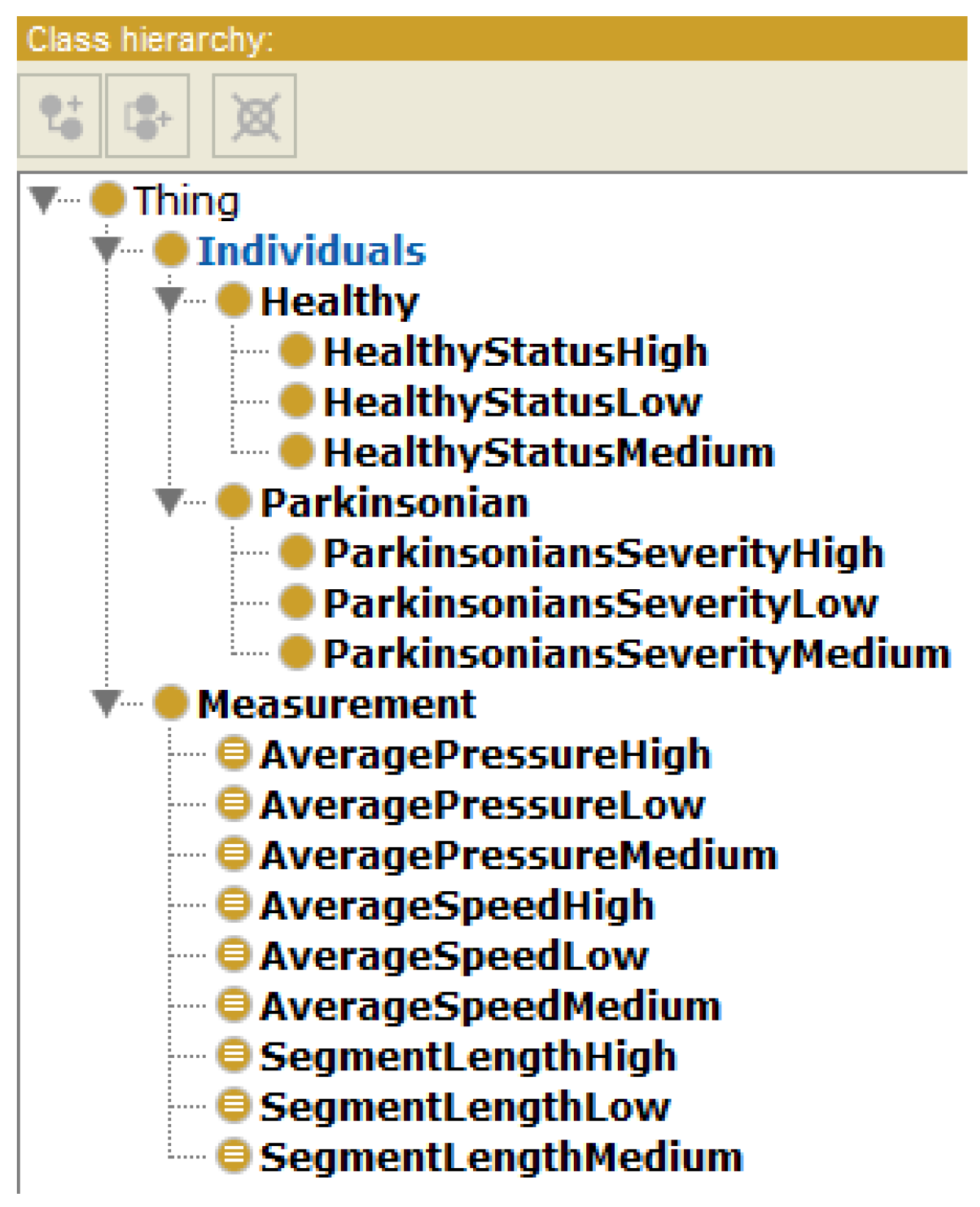Click the Add sibling class icon
Image resolution: width=980 pixels, height=1207 pixels.
pos(148,116)
